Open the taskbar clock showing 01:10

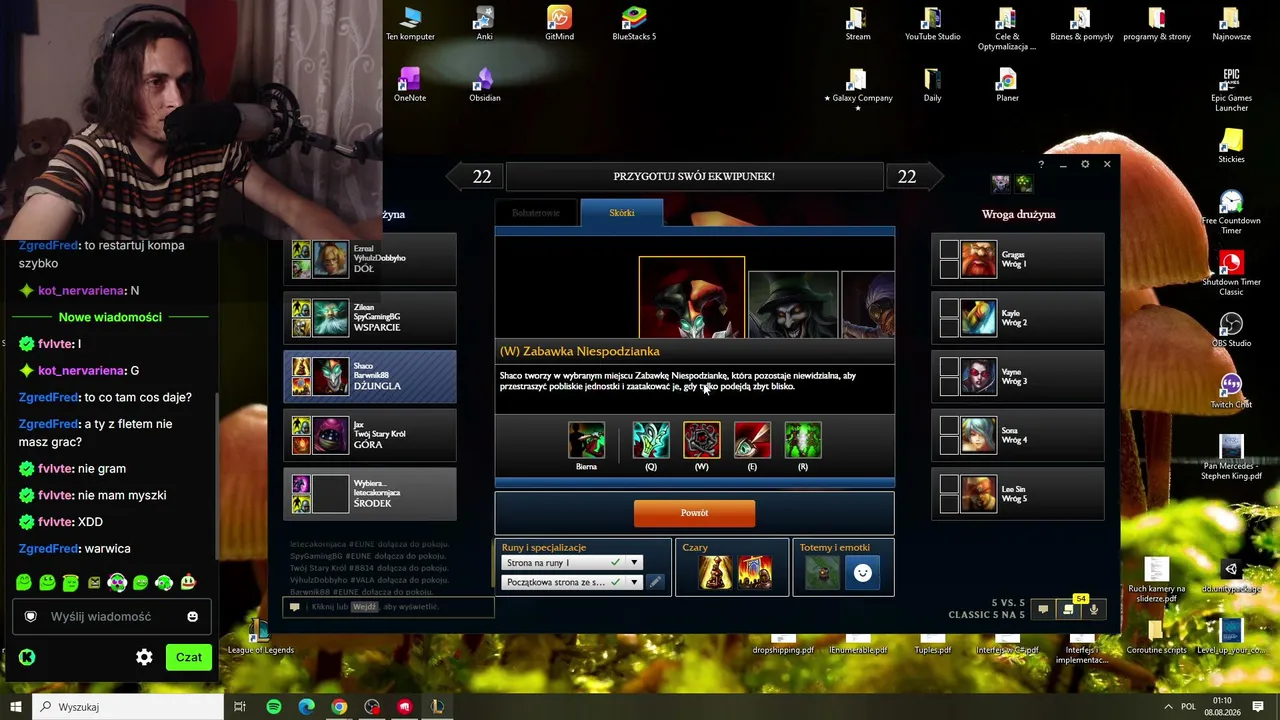1222,707
